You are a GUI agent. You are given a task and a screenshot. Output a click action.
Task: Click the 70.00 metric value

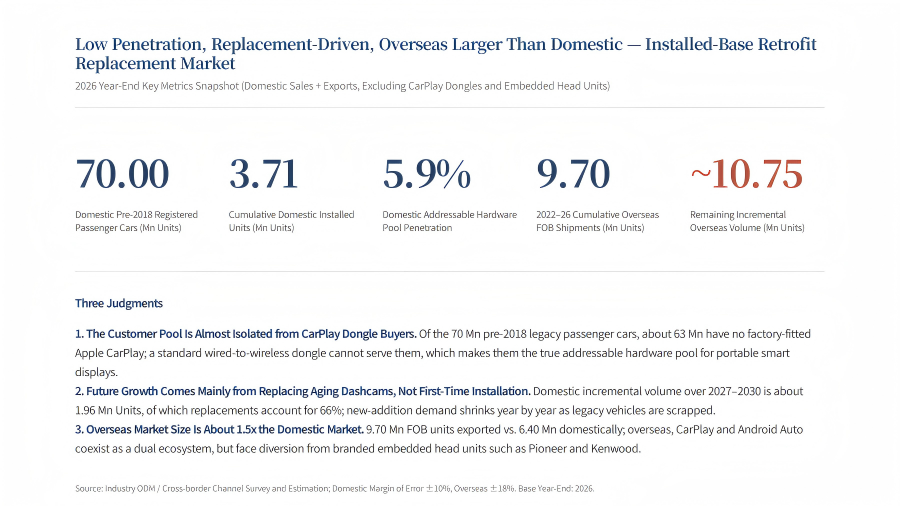click(122, 174)
